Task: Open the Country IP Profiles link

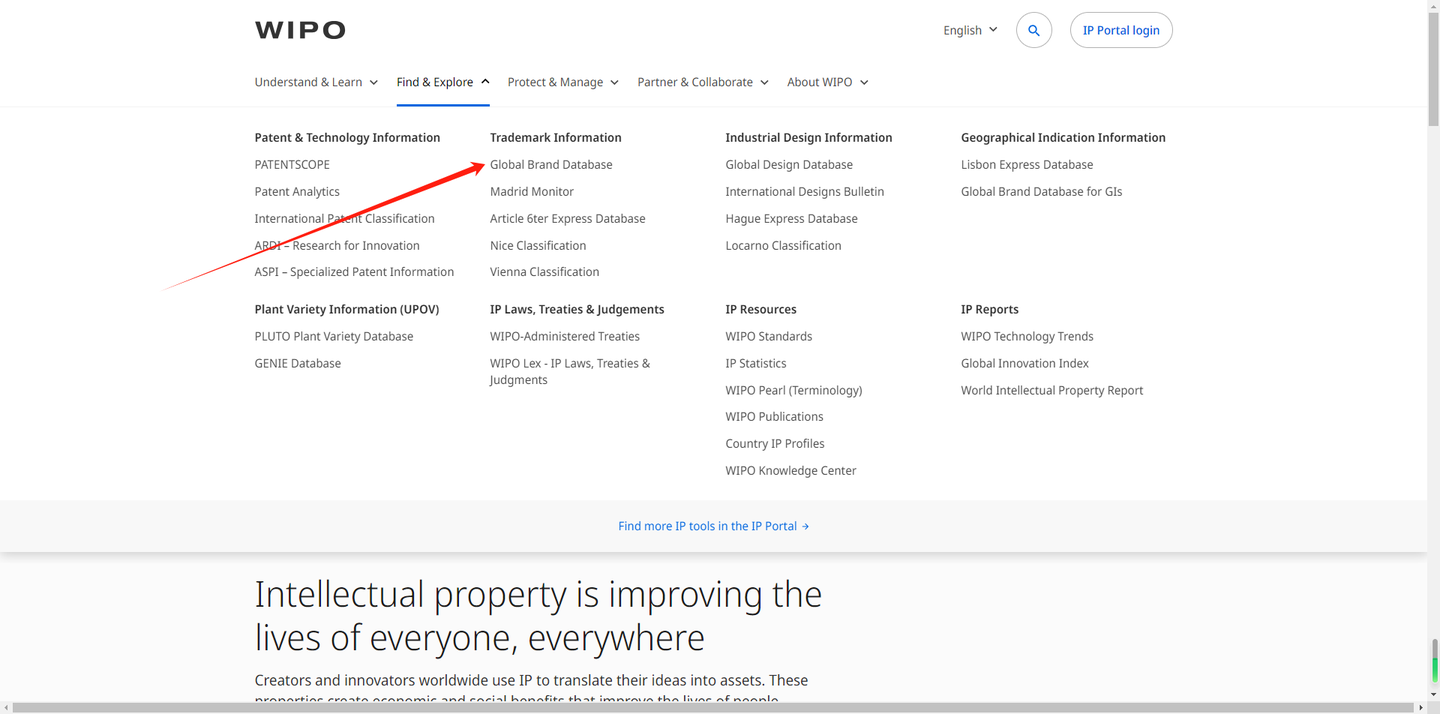Action: 775,444
